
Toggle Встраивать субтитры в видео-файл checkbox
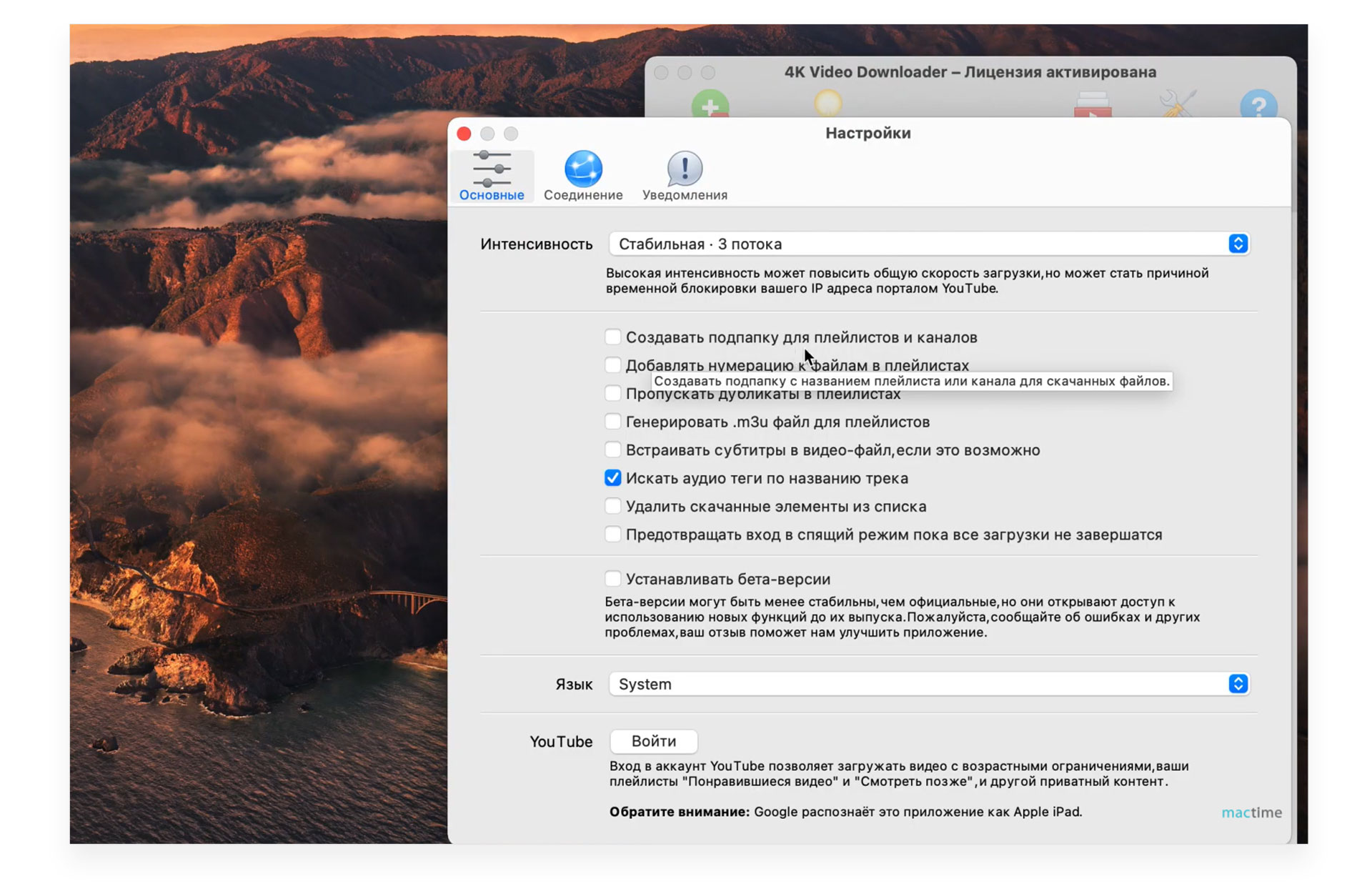[x=612, y=450]
